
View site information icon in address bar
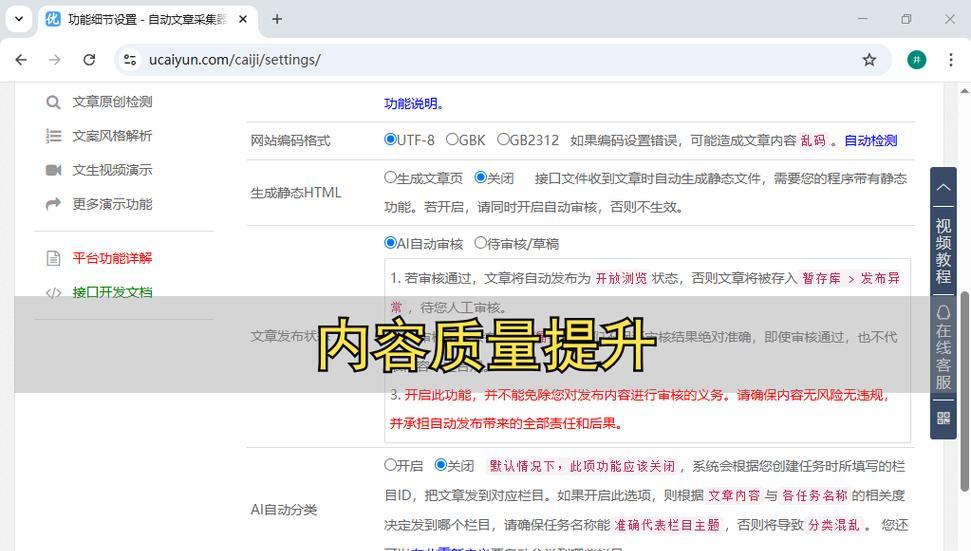point(130,59)
